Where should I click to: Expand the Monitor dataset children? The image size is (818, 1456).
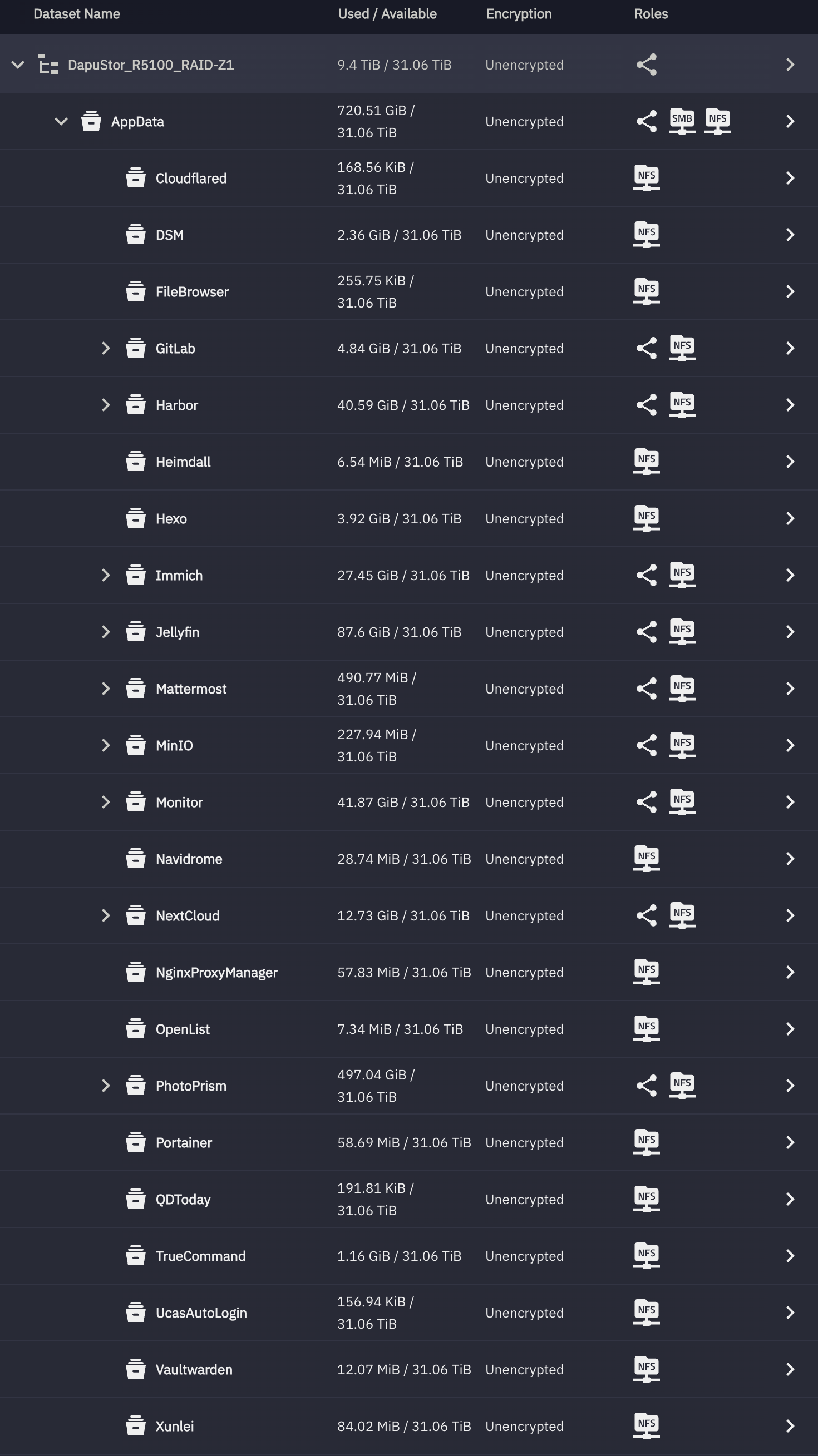(105, 801)
